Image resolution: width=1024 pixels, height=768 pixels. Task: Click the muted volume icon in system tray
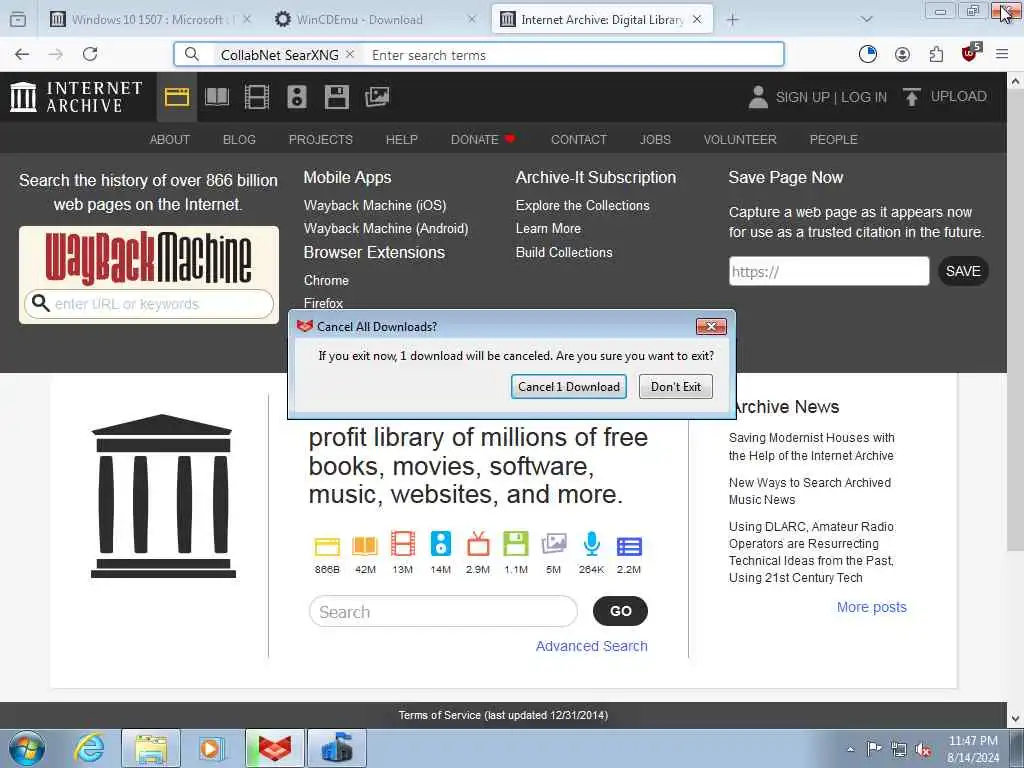pyautogui.click(x=923, y=750)
